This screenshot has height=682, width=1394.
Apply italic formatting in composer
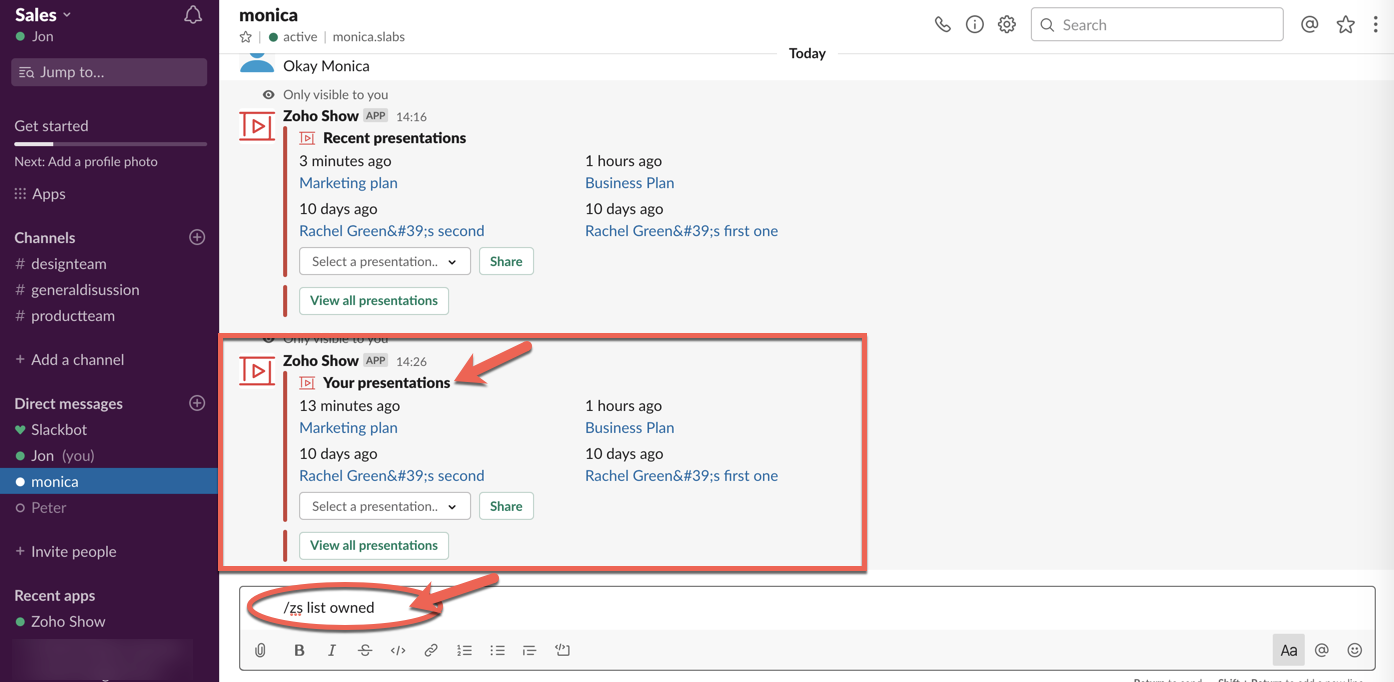332,650
